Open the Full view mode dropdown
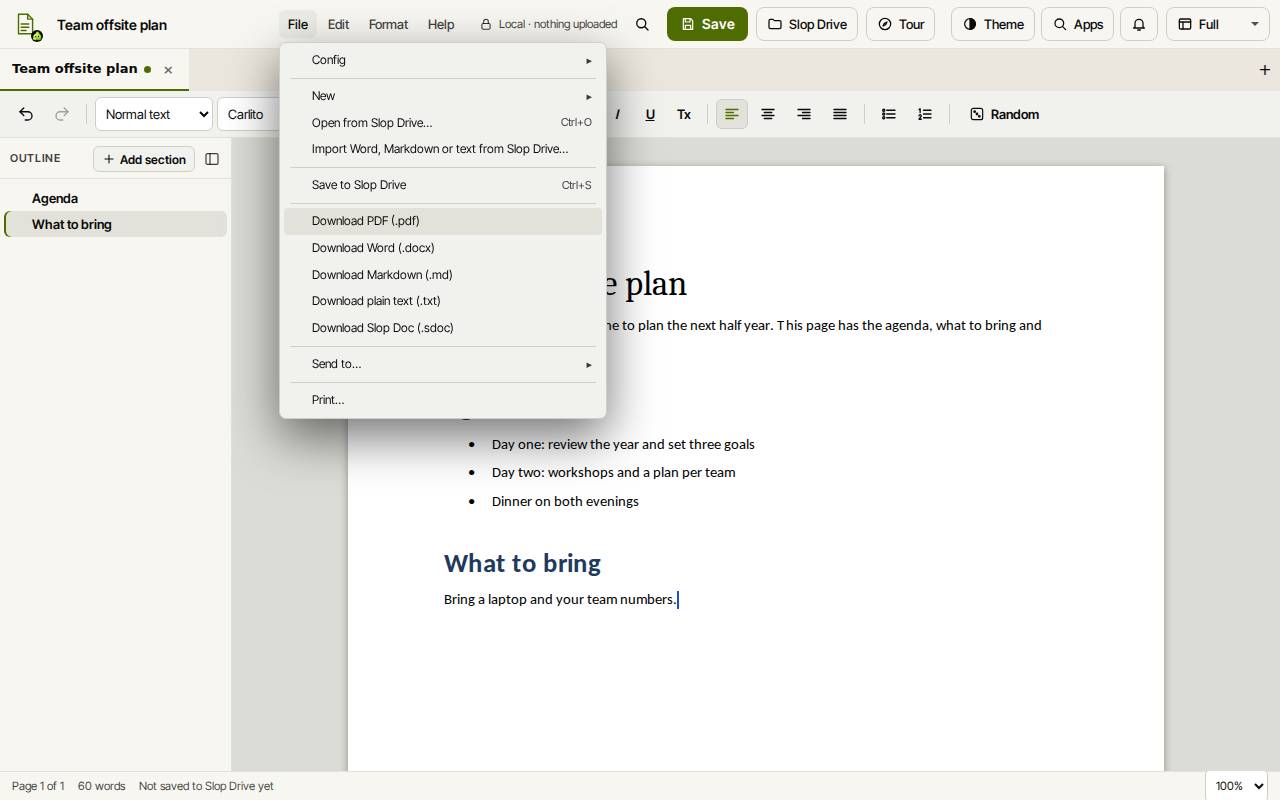This screenshot has width=1280, height=800. (x=1217, y=24)
